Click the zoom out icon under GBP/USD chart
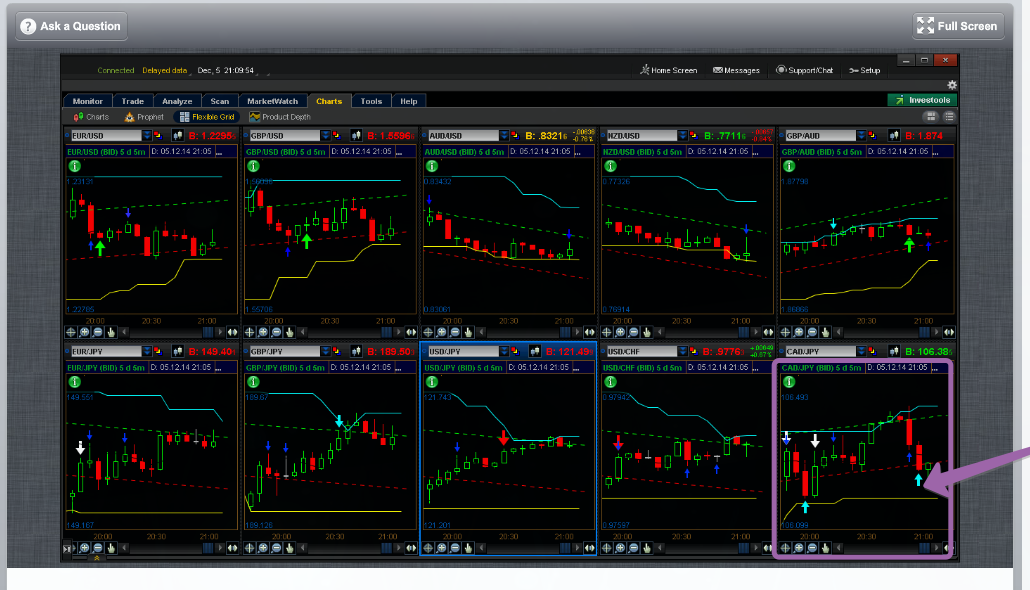 pos(276,332)
